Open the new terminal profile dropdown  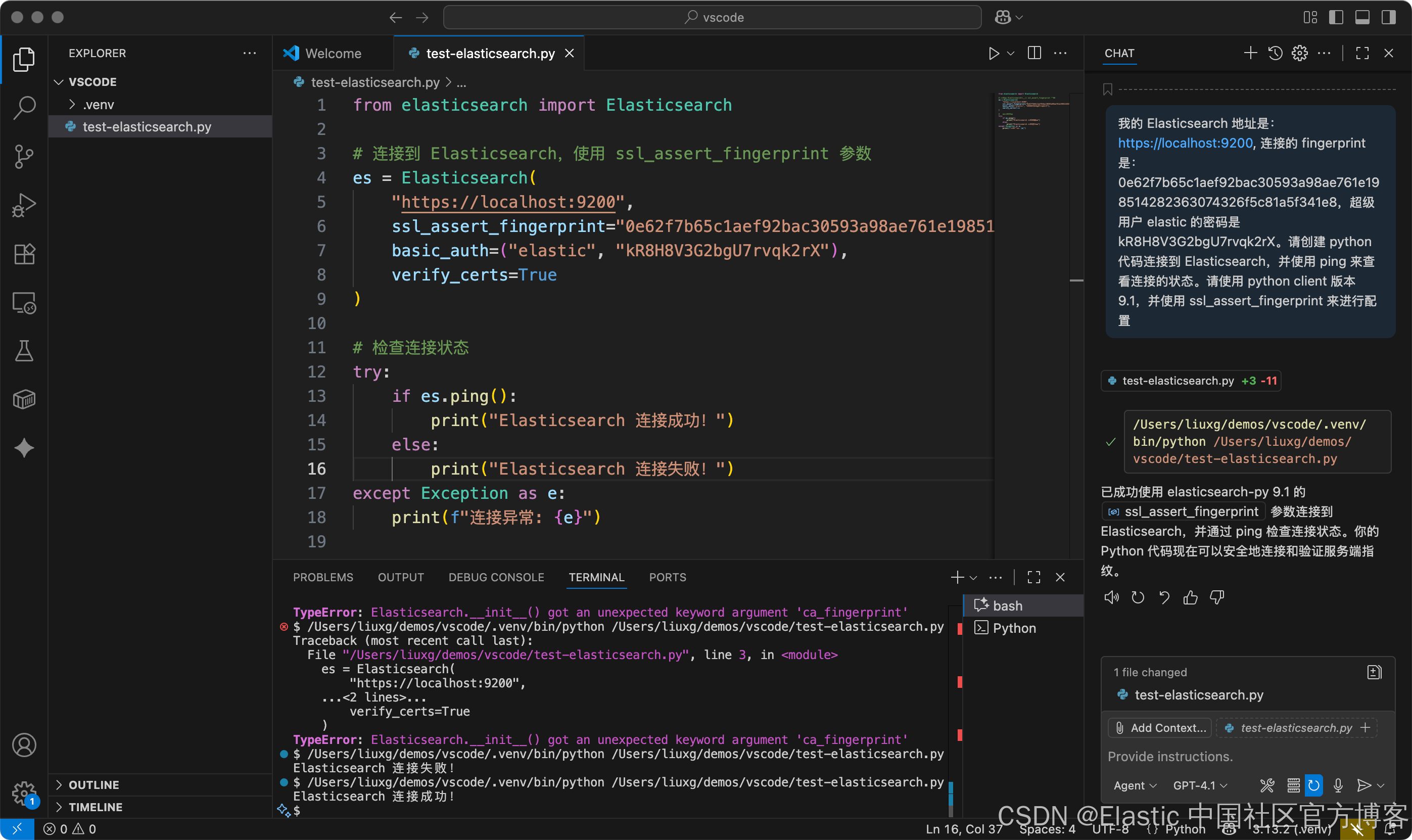[973, 578]
